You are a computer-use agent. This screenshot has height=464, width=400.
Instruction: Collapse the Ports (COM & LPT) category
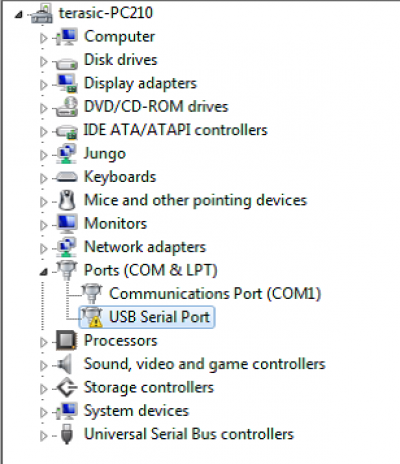(x=43, y=272)
